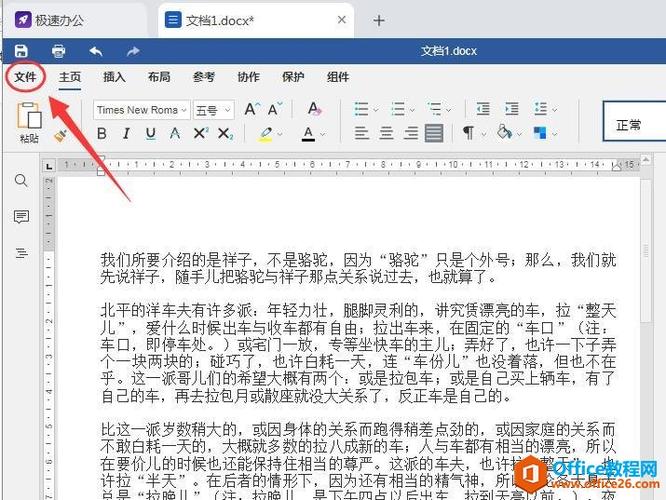This screenshot has width=666, height=500.
Task: Open the comments panel icon
Action: (21, 217)
